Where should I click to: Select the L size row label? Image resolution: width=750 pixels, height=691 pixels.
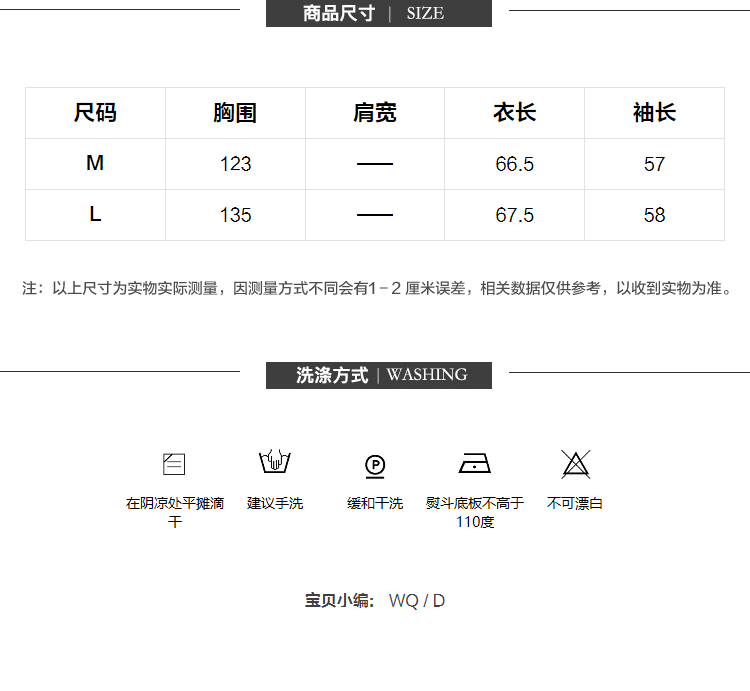tap(95, 214)
